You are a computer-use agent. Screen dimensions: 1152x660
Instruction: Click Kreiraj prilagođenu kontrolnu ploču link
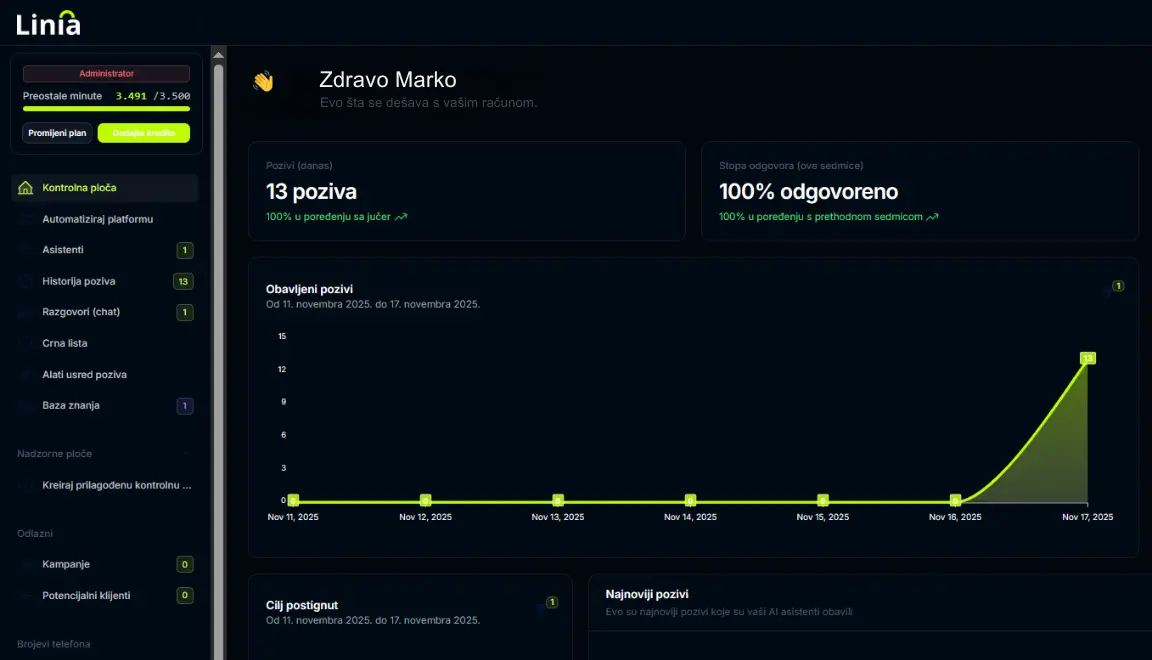[x=116, y=485]
